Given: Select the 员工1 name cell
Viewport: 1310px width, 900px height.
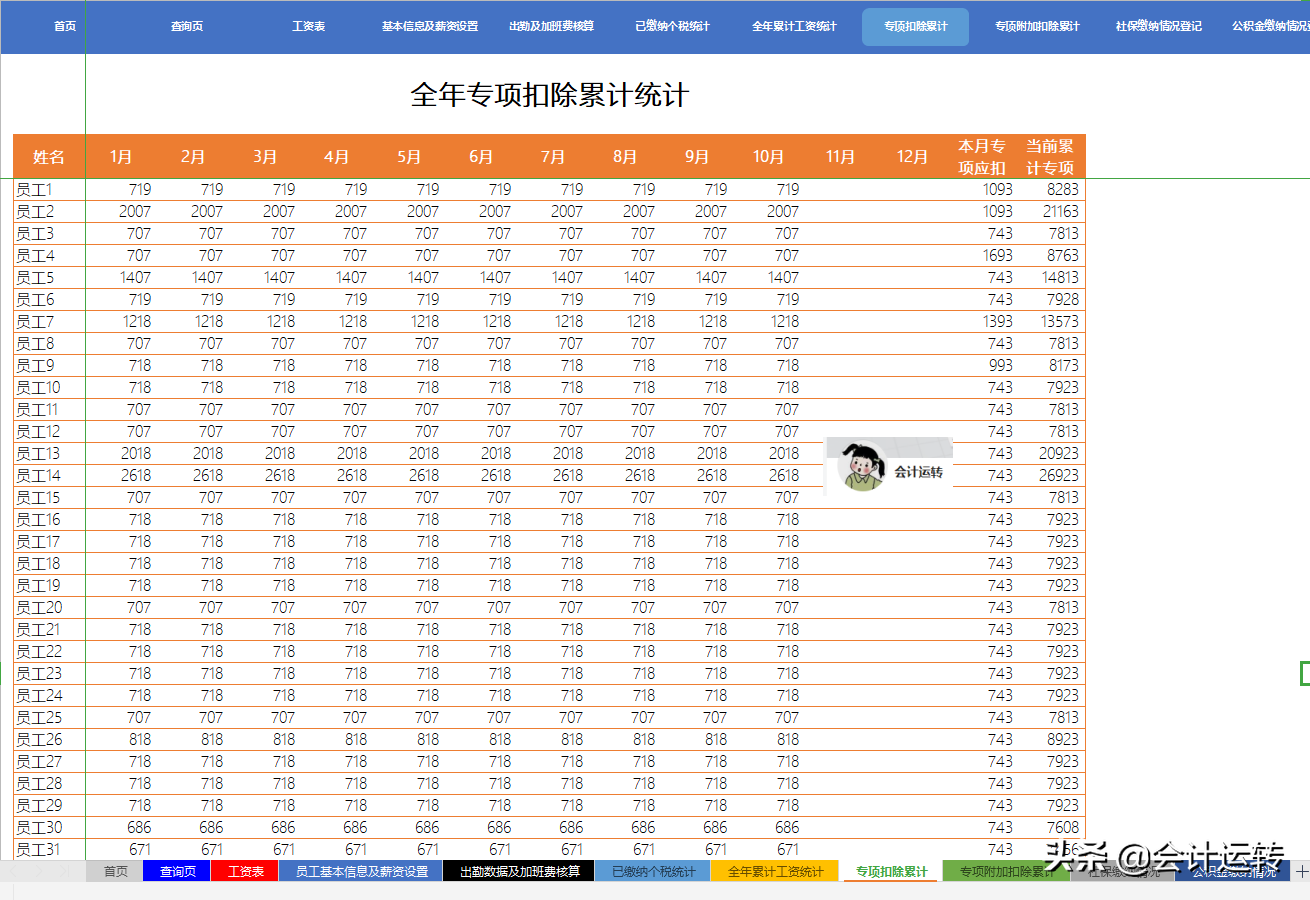Looking at the screenshot, I should [x=49, y=189].
